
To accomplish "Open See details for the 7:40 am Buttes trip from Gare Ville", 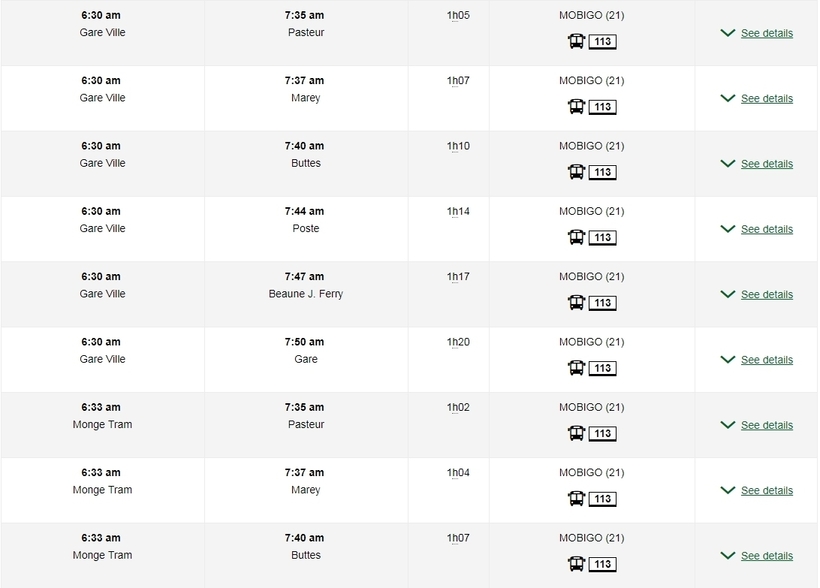I will tap(767, 164).
